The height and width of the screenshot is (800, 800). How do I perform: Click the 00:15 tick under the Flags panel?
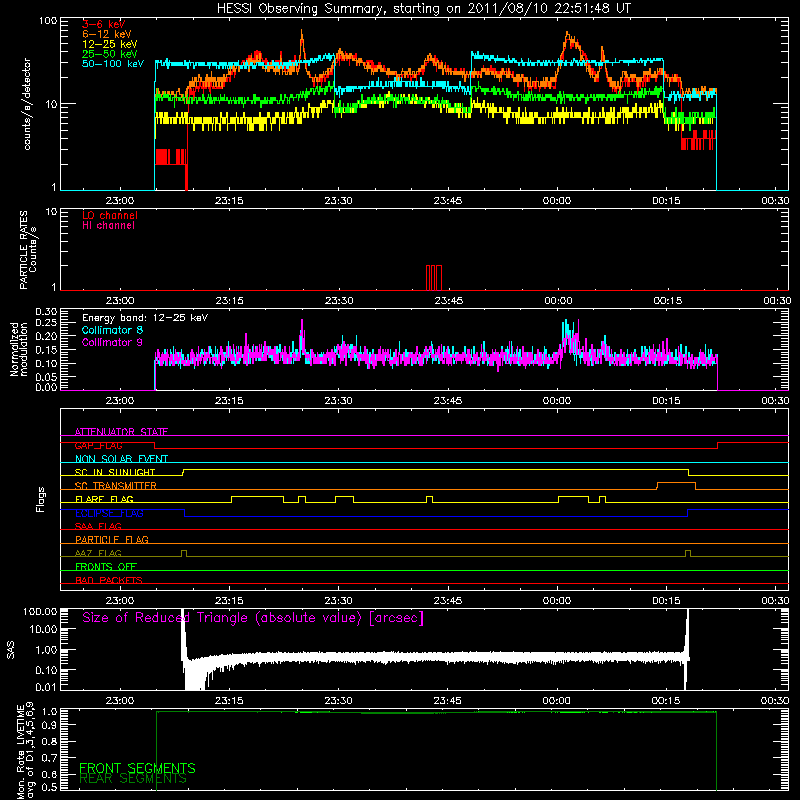[666, 601]
